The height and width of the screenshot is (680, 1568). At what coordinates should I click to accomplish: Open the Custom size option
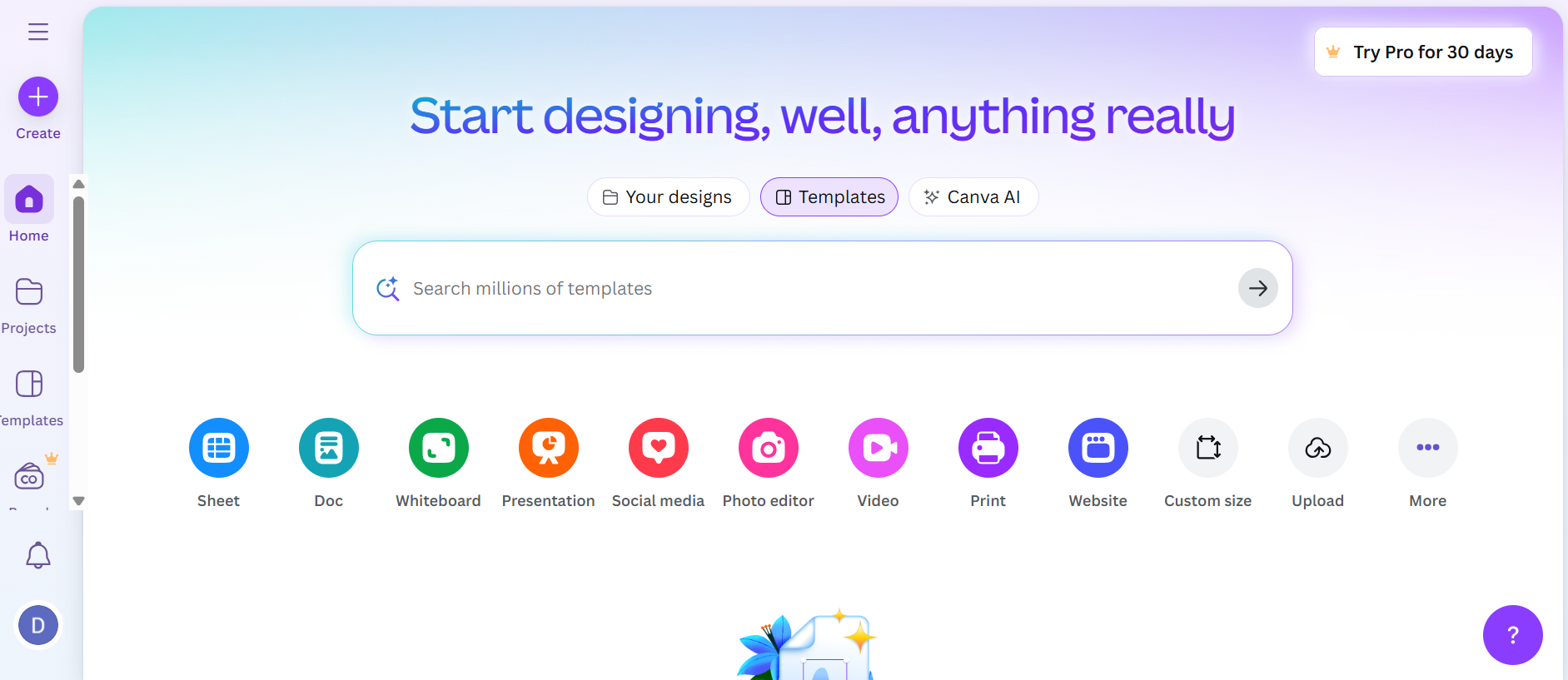click(1207, 448)
